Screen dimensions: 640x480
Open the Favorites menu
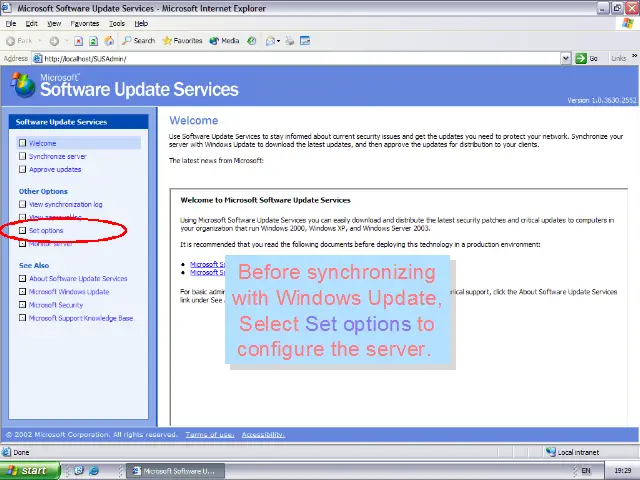[84, 24]
